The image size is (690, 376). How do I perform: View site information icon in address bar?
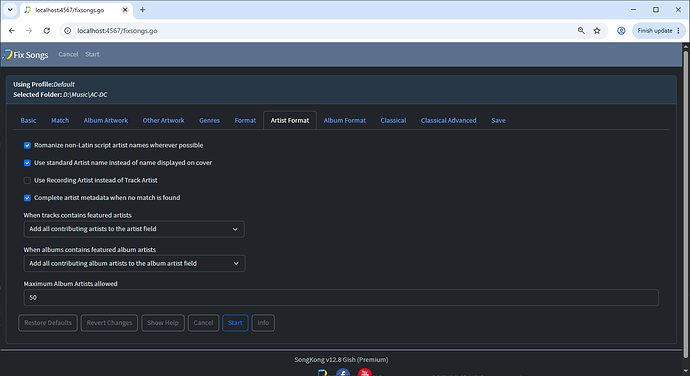67,31
